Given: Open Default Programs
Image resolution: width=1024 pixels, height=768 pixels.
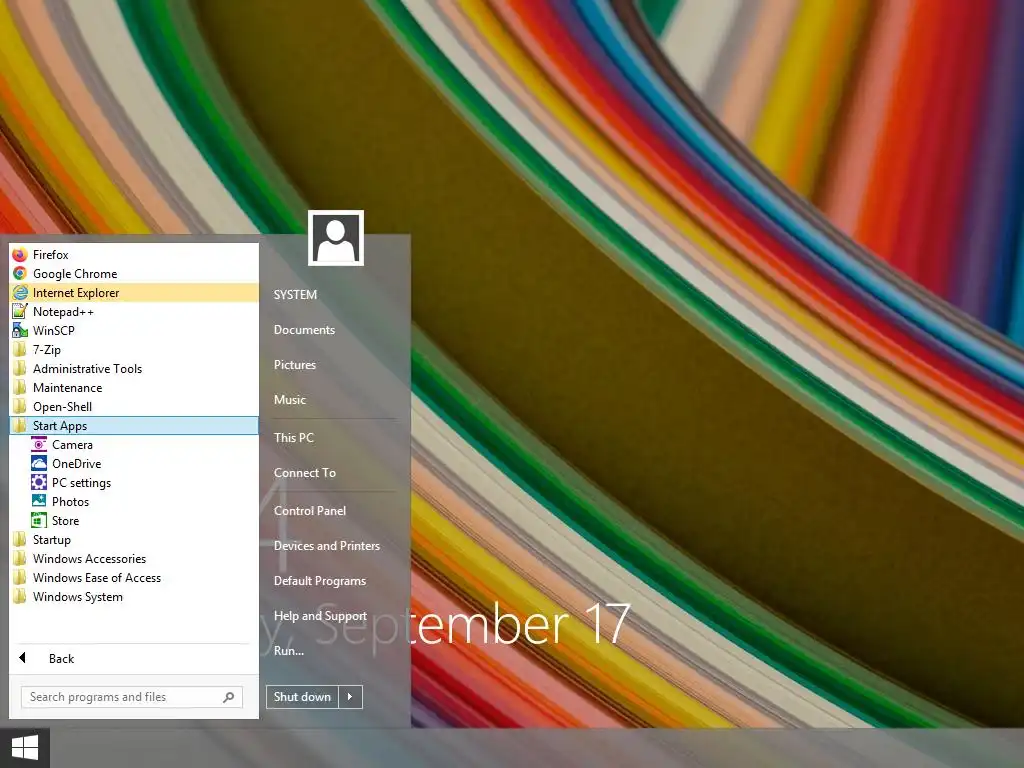Looking at the screenshot, I should pyautogui.click(x=320, y=581).
